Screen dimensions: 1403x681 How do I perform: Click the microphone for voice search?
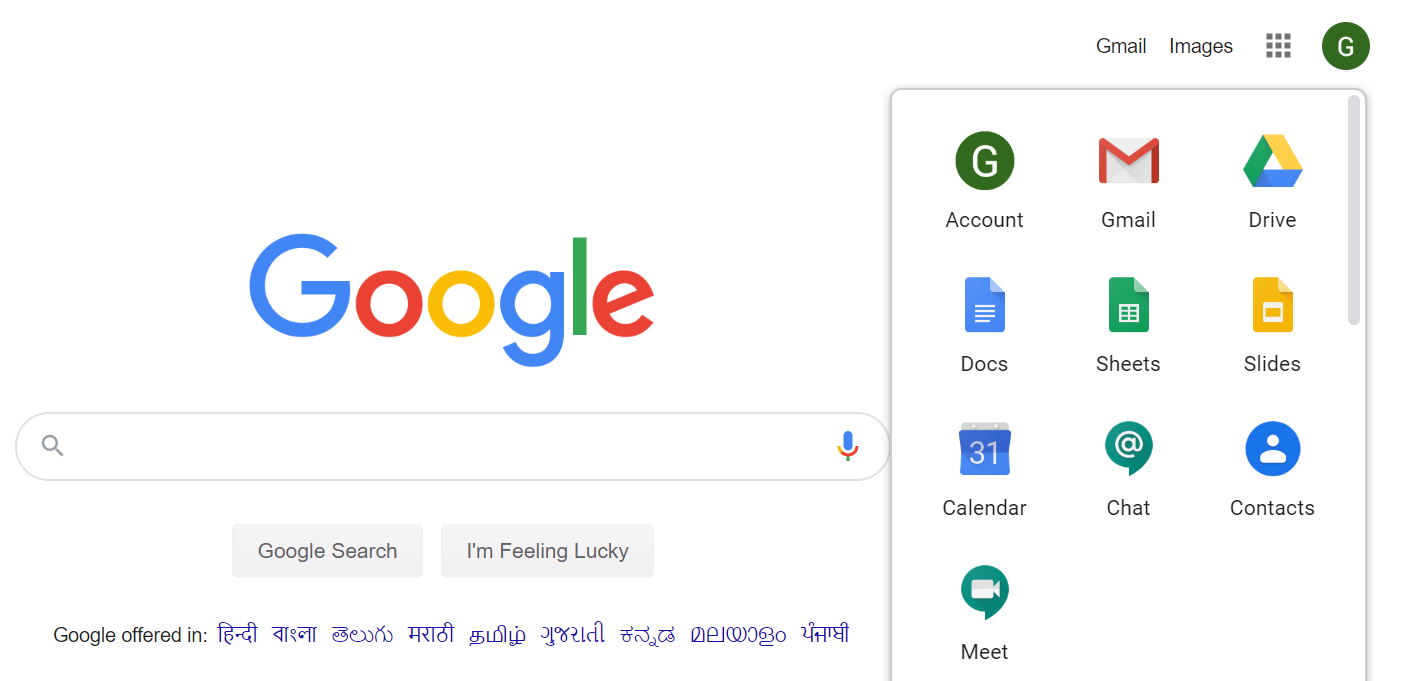(x=847, y=446)
